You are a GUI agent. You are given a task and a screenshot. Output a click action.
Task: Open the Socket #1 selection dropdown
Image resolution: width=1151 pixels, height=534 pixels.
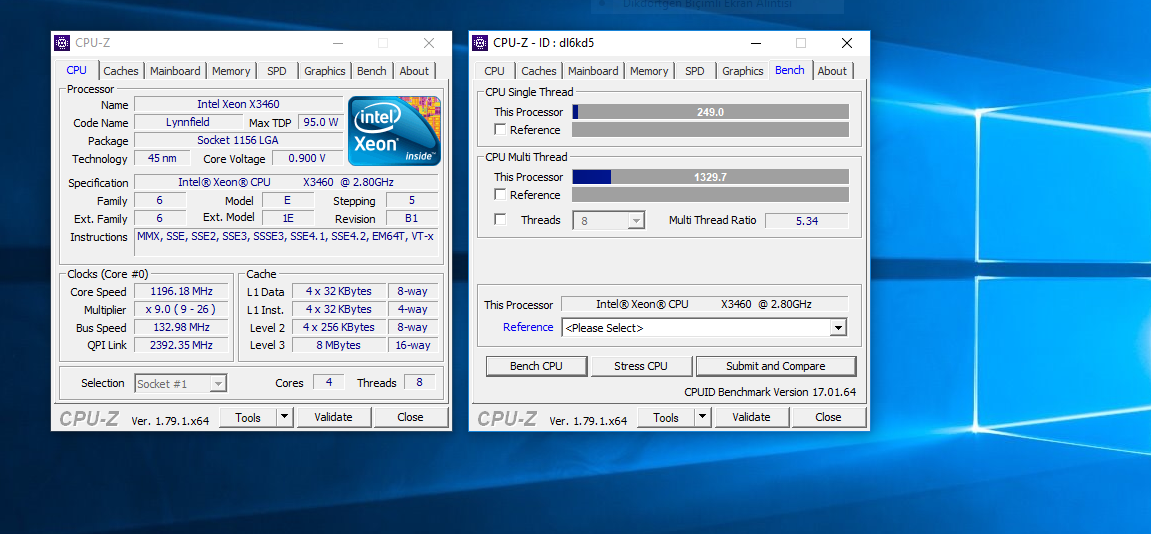point(181,383)
